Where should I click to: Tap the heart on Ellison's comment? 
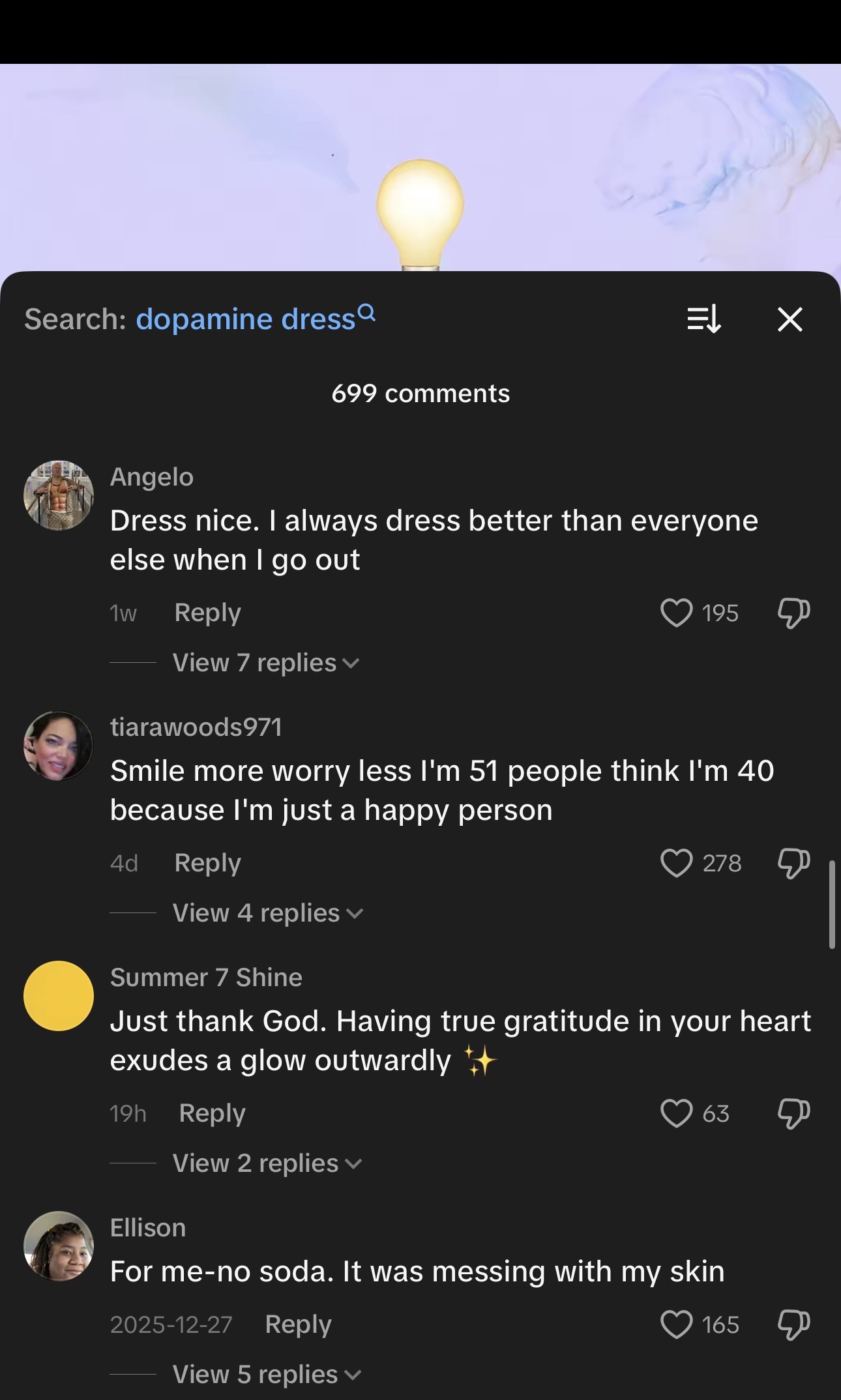pyautogui.click(x=676, y=1324)
